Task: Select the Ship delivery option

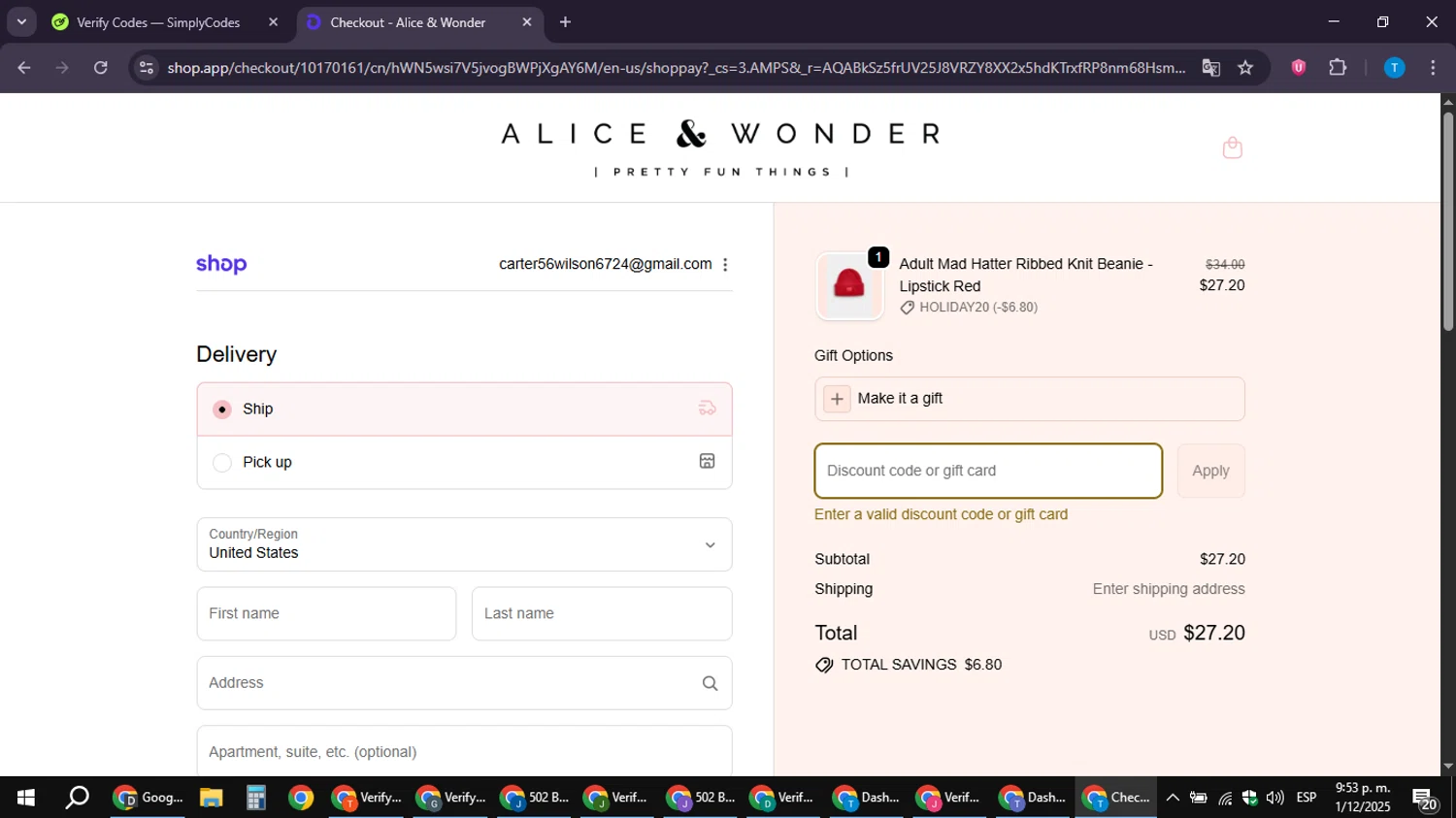Action: click(x=464, y=409)
